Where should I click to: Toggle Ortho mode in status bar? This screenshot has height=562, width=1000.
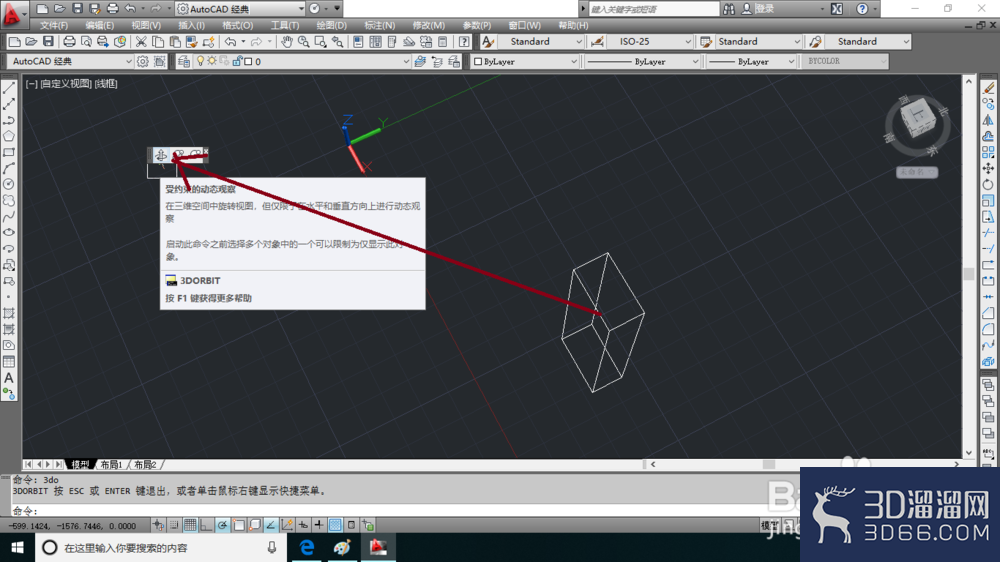pyautogui.click(x=206, y=526)
